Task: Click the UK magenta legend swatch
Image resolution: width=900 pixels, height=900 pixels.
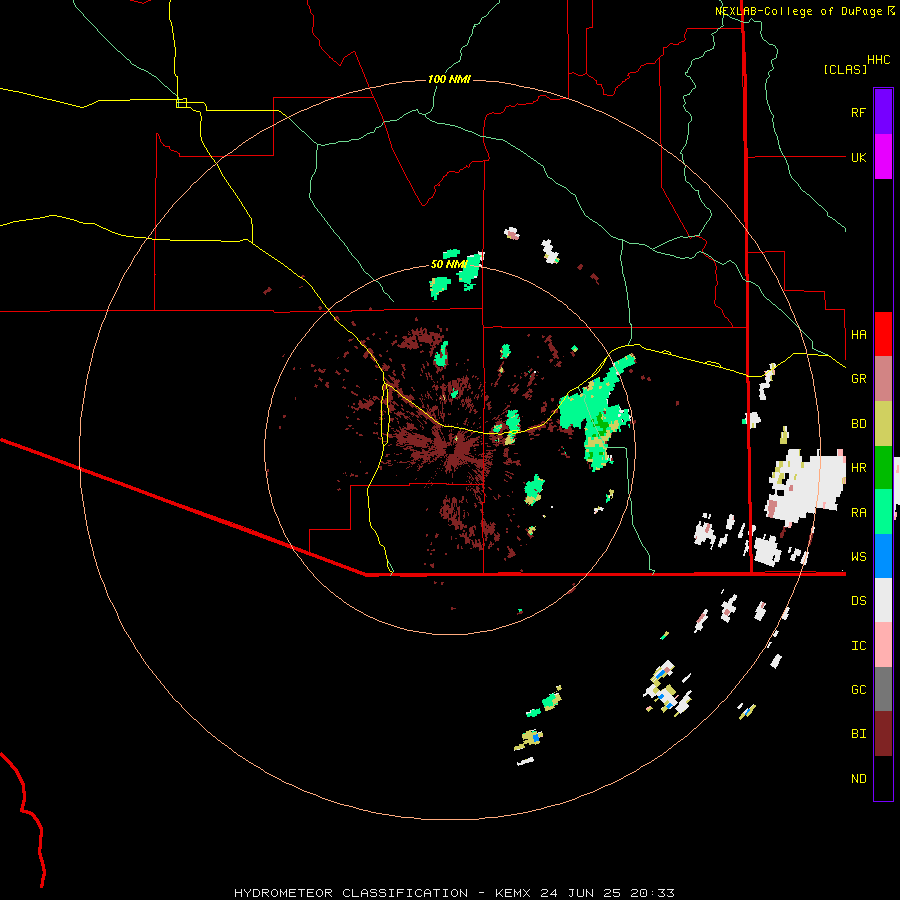Action: click(x=883, y=157)
